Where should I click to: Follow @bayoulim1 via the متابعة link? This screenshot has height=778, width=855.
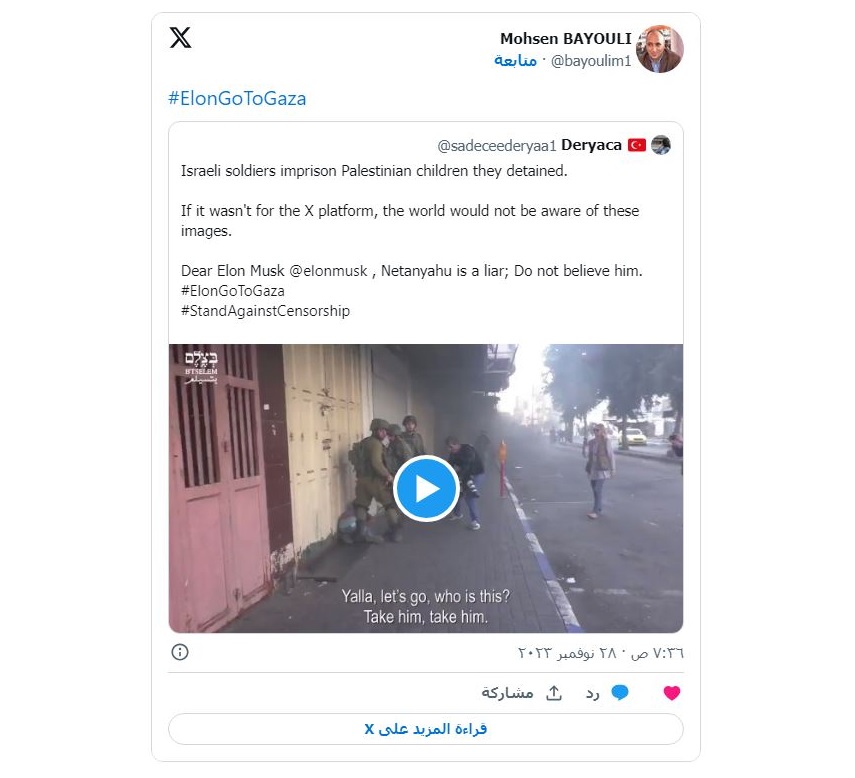point(515,61)
